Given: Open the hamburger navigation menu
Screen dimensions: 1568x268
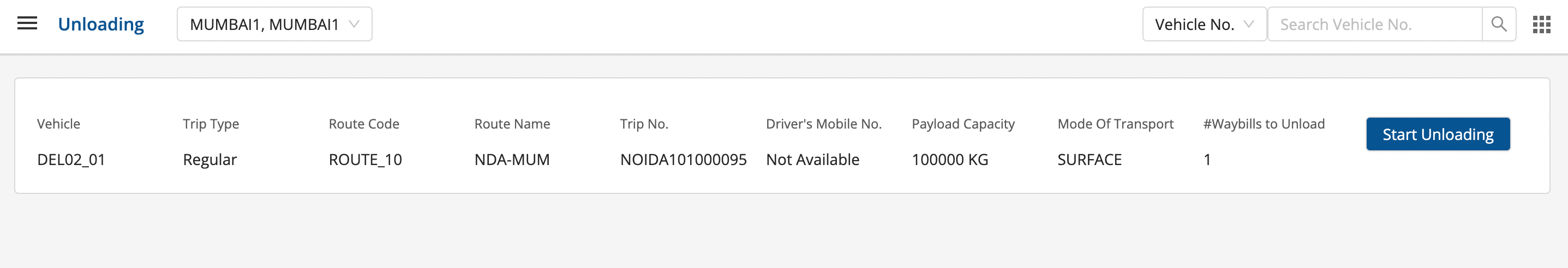Looking at the screenshot, I should (27, 24).
